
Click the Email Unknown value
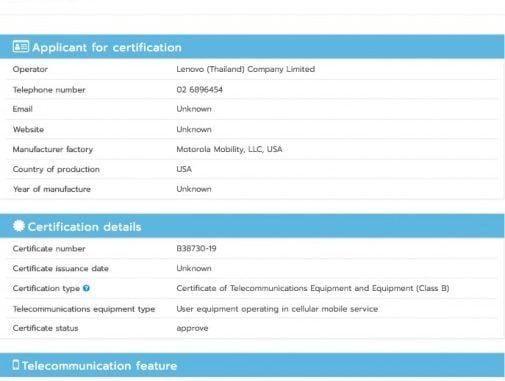click(x=194, y=109)
